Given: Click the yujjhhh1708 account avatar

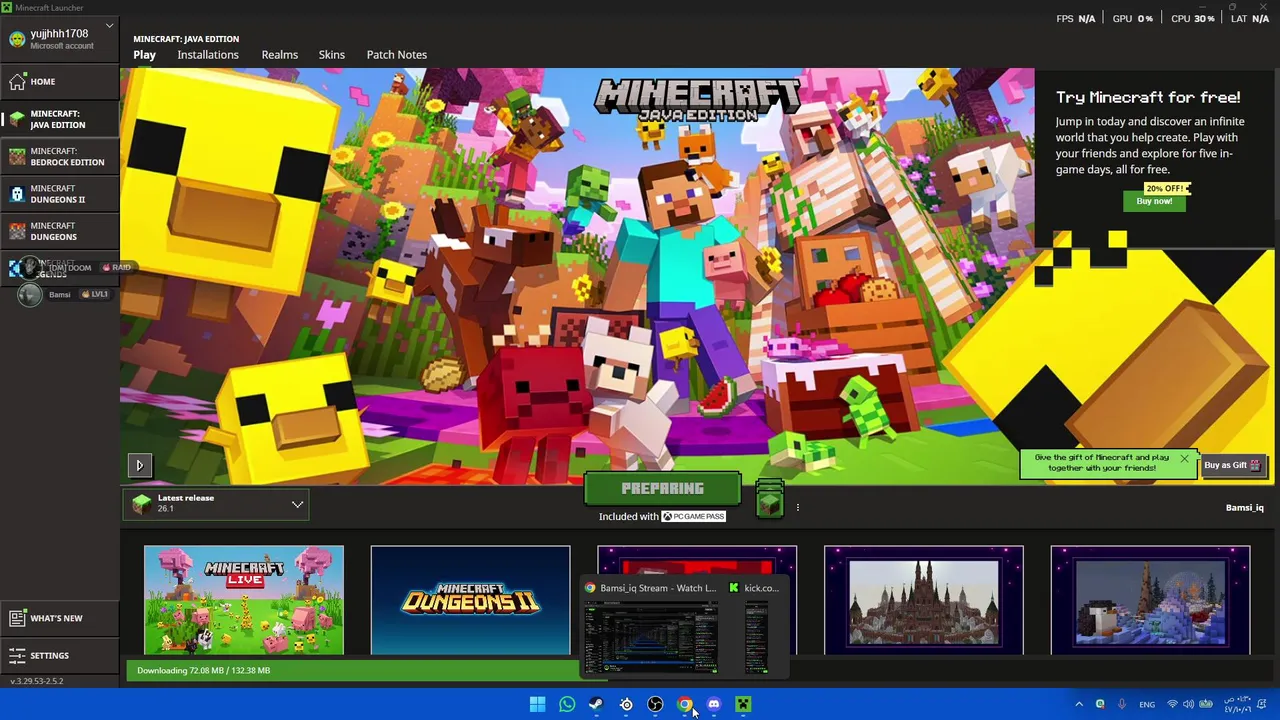Looking at the screenshot, I should [17, 39].
